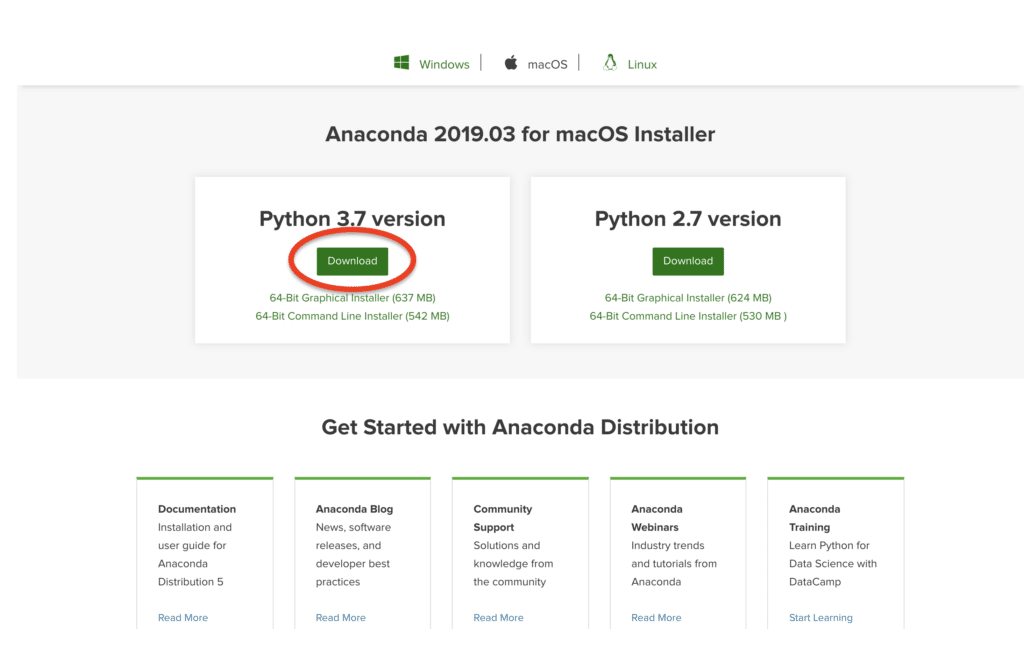Click the circled Python 3.7 Download button
The image size is (1024, 649).
351,261
